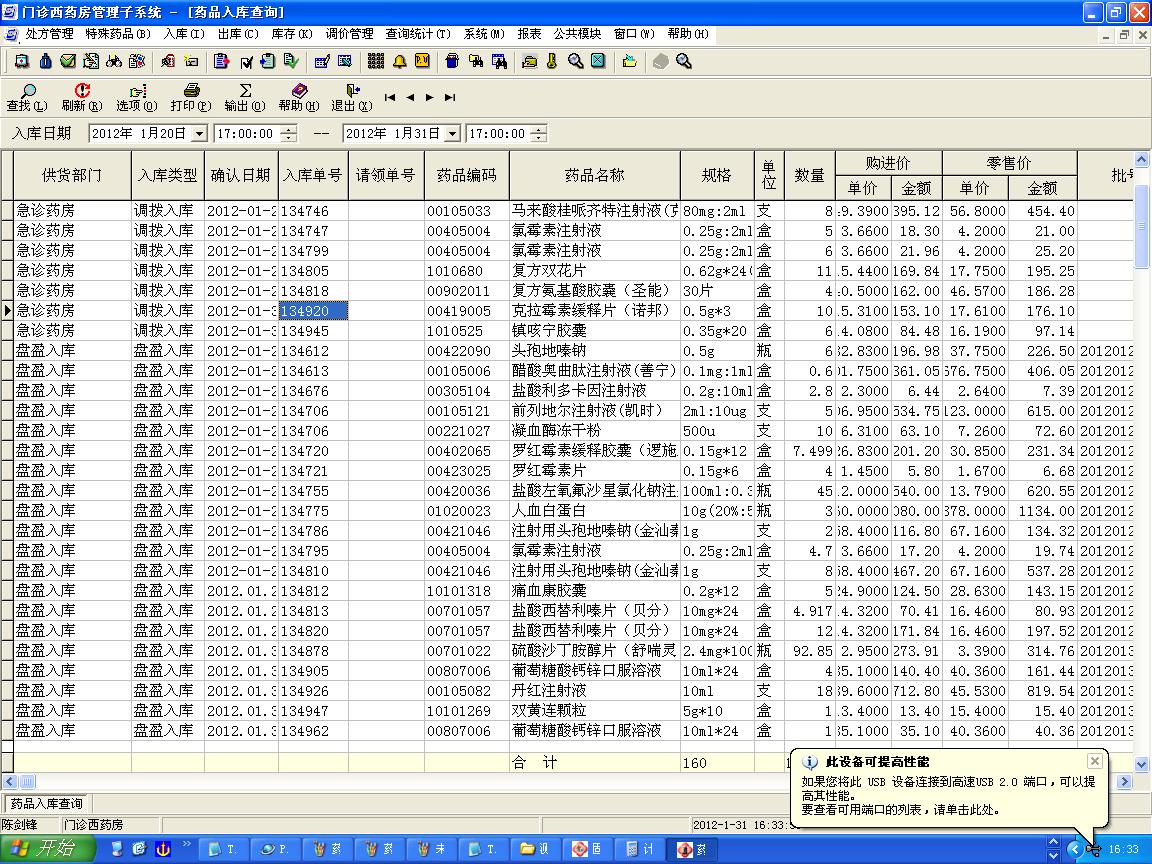The width and height of the screenshot is (1152, 864).
Task: Open 选项(O) options
Action: [137, 98]
